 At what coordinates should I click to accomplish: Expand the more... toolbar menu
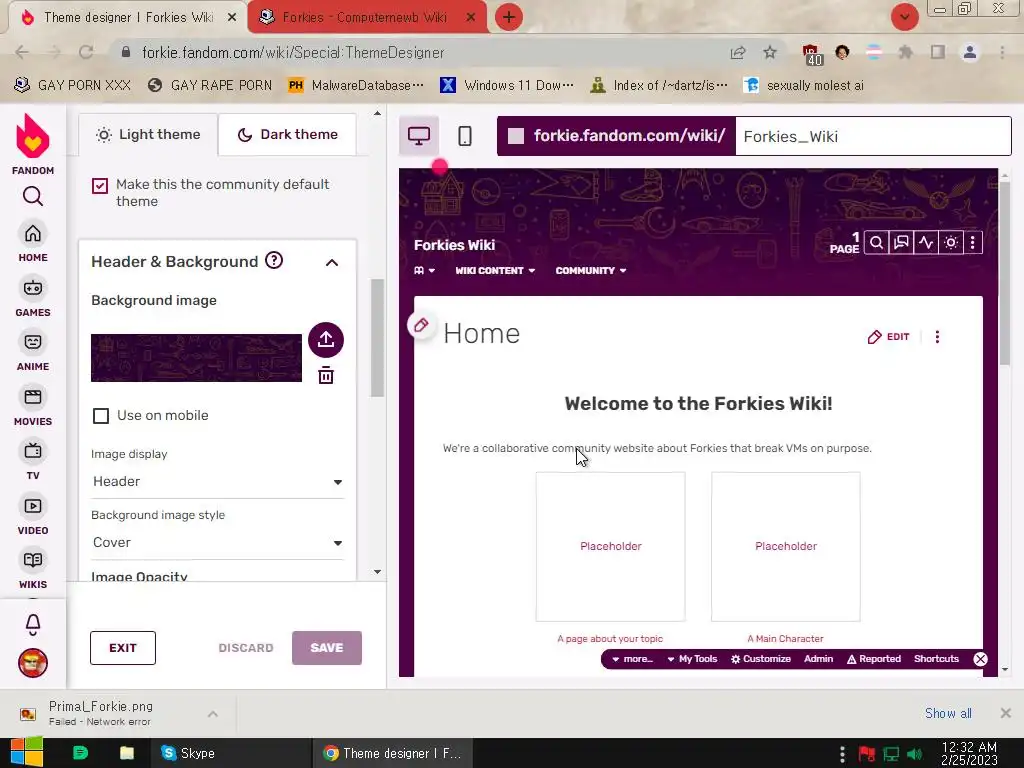[x=632, y=659]
